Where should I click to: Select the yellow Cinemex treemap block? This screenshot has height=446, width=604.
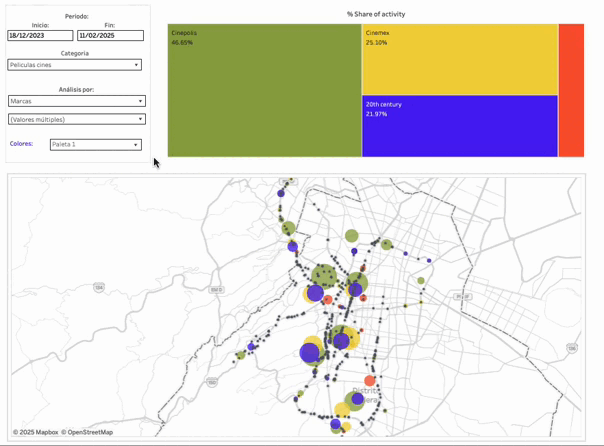[460, 59]
